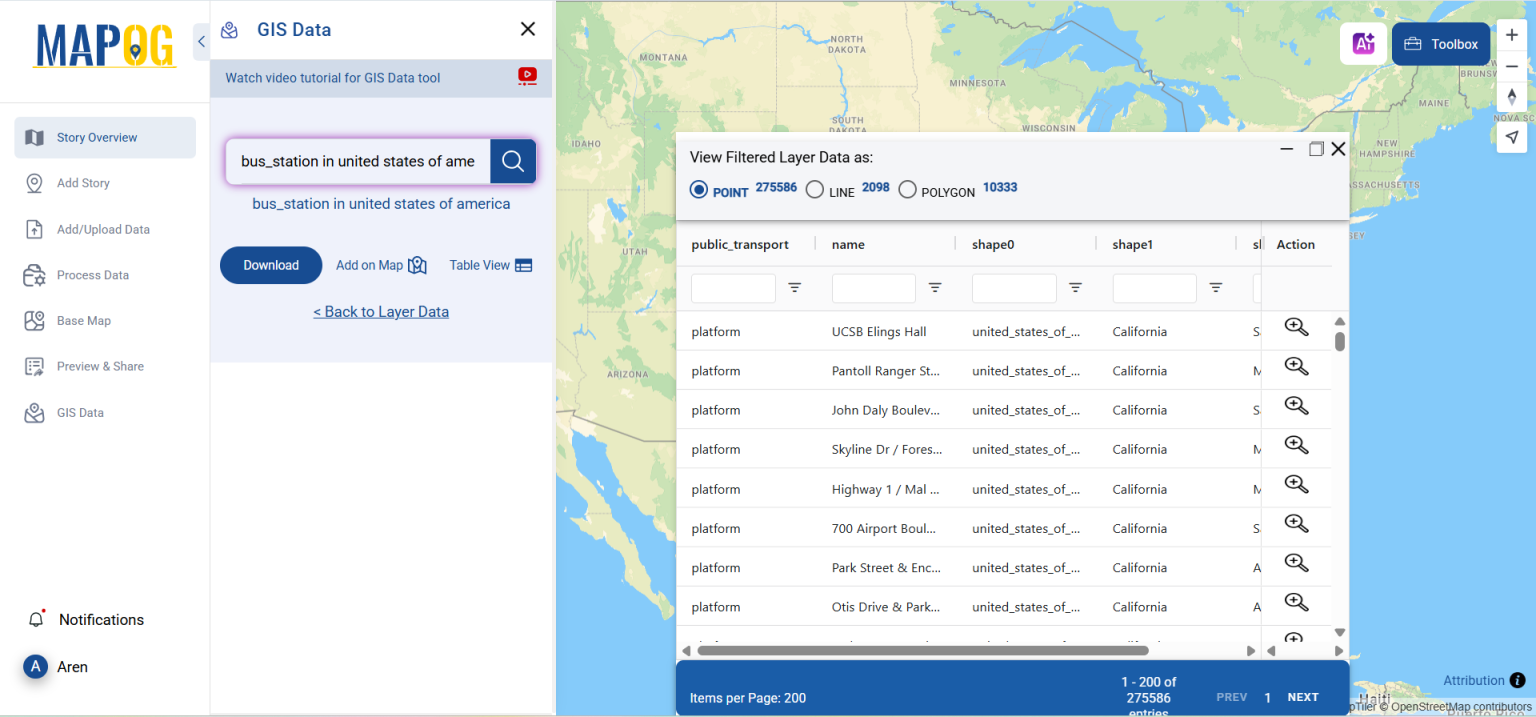Viewport: 1536px width, 717px height.
Task: Click the magnifying glass search icon
Action: [513, 161]
